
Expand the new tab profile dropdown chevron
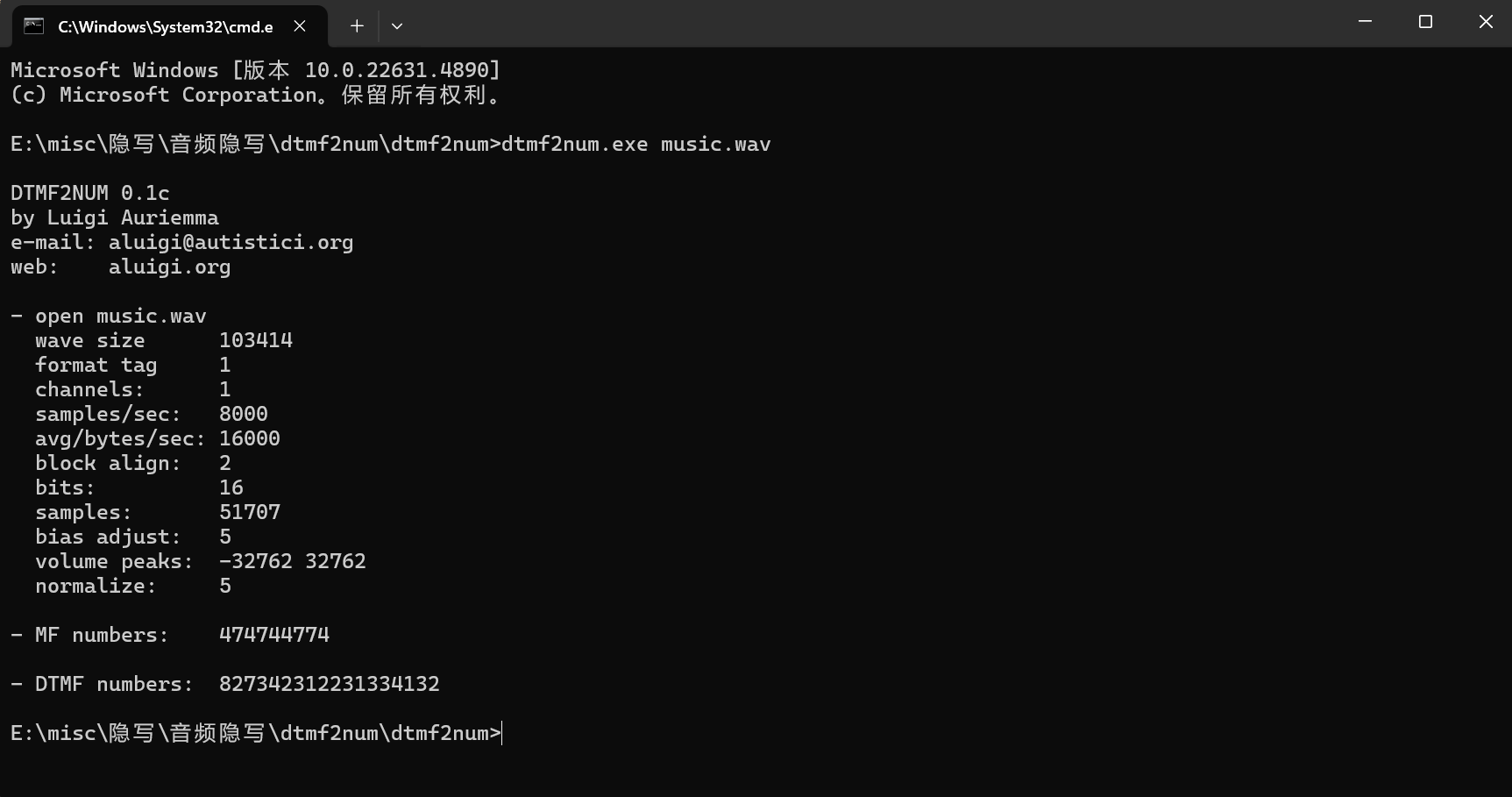tap(397, 26)
